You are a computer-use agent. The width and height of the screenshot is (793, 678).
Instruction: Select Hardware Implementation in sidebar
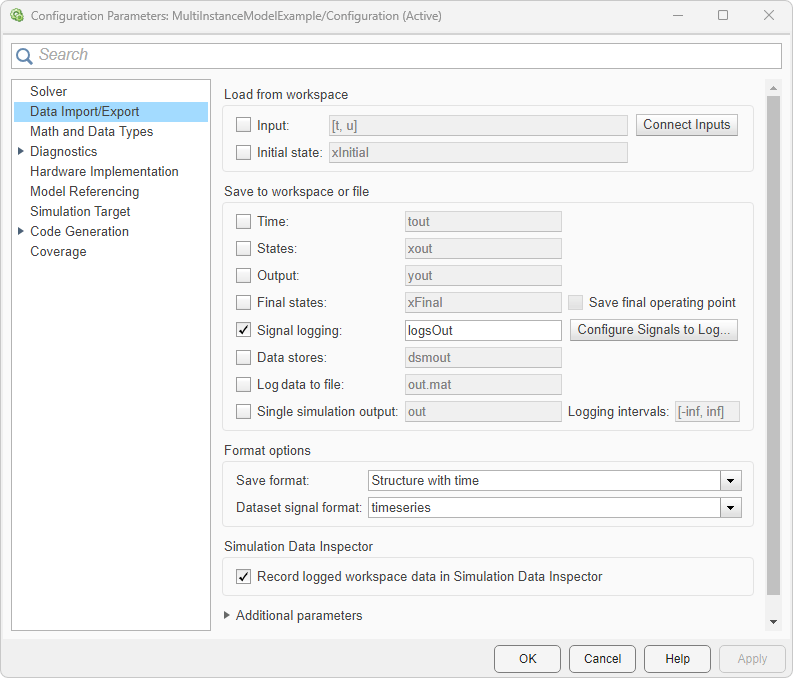pos(104,171)
